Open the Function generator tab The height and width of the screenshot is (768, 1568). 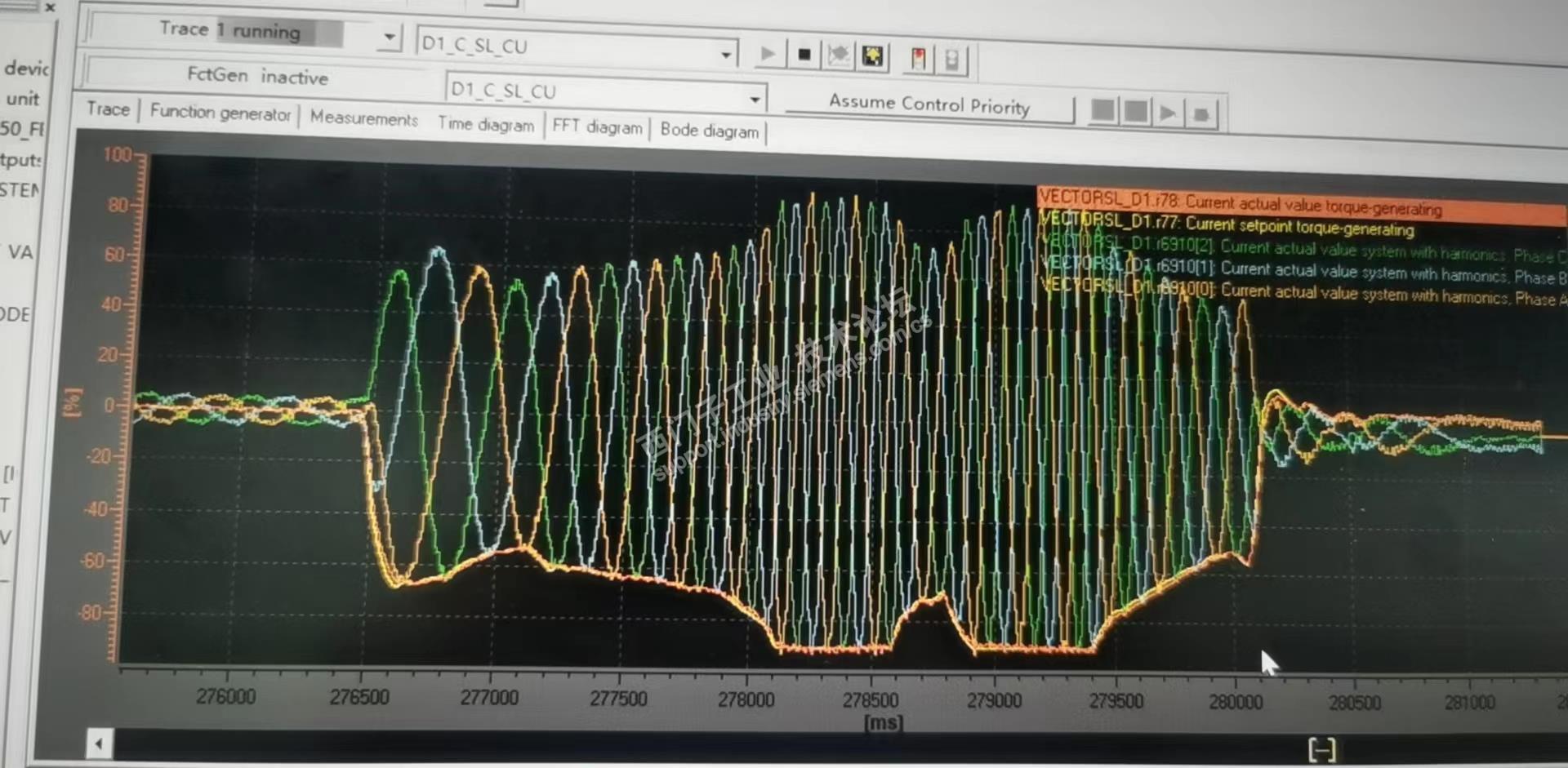tap(220, 113)
